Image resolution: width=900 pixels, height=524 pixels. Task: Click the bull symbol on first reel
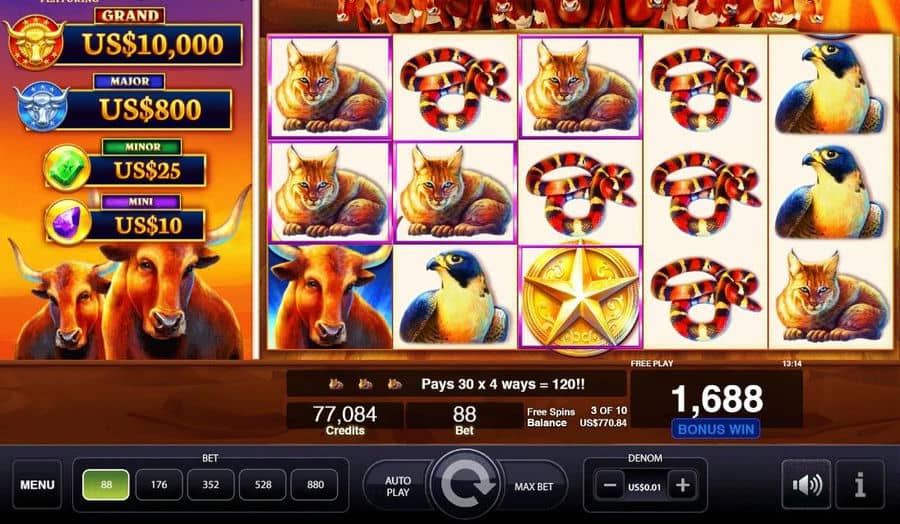click(x=330, y=297)
